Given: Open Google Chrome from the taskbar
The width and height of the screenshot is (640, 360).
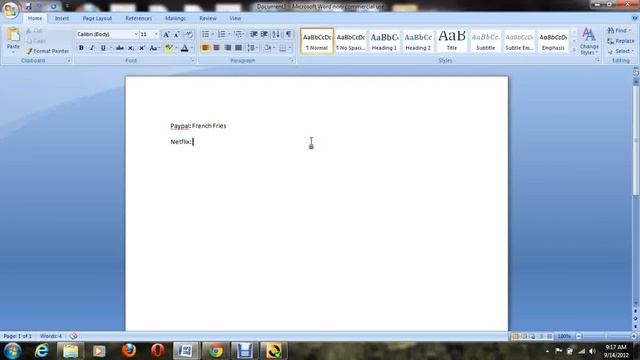Looking at the screenshot, I should 216,351.
